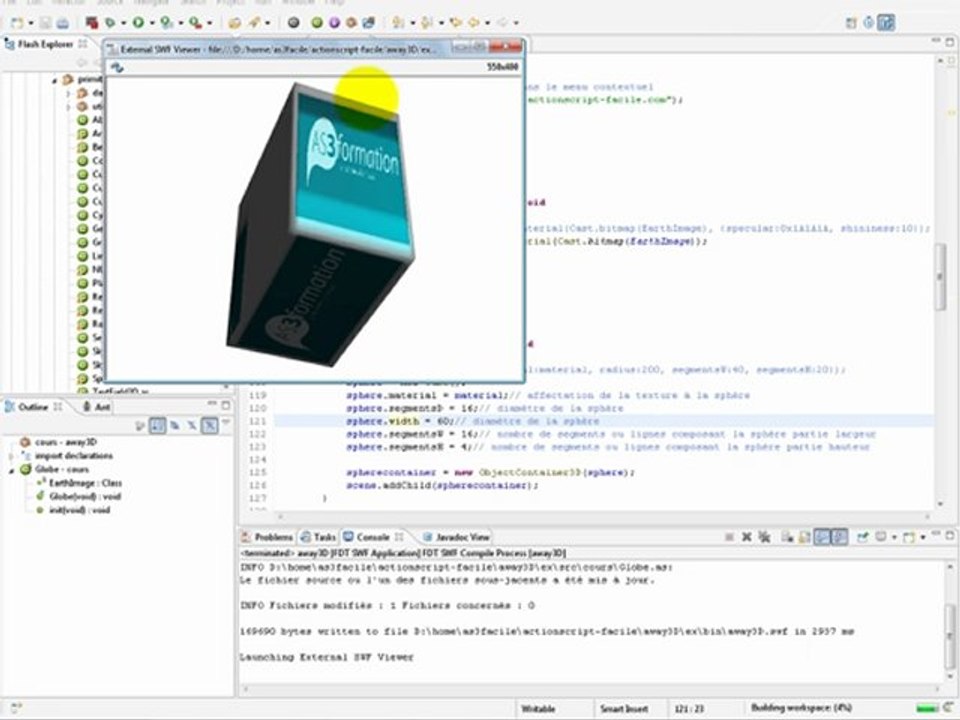Click the green circle toolbar icon
The width and height of the screenshot is (960, 720).
click(317, 23)
